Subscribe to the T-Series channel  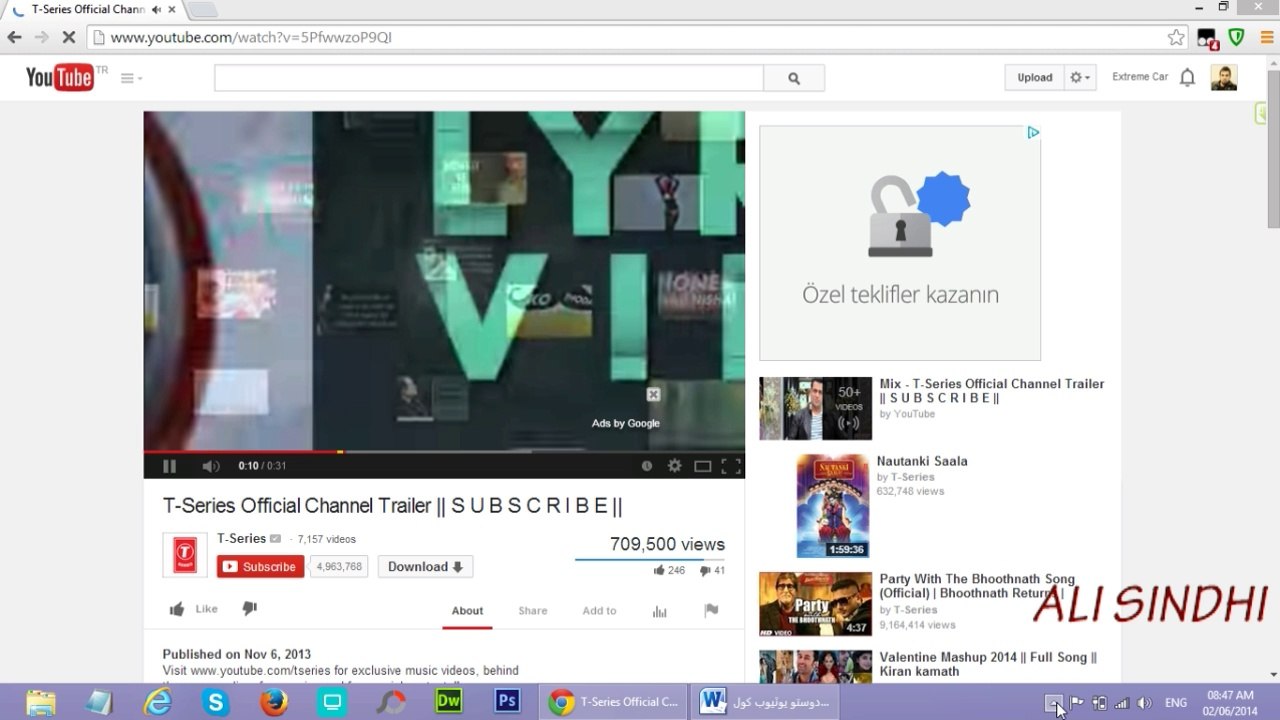[x=261, y=567]
